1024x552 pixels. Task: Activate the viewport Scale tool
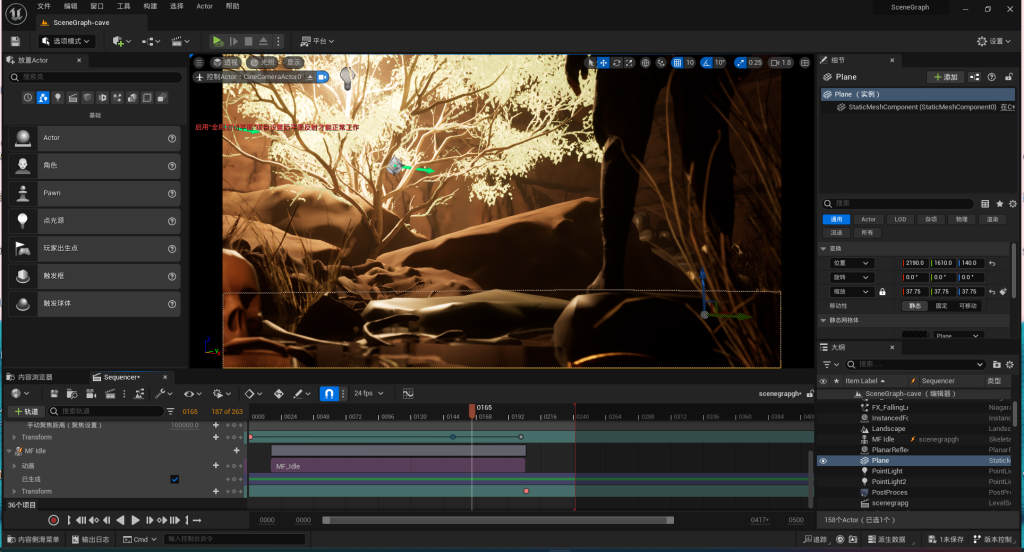click(x=629, y=63)
